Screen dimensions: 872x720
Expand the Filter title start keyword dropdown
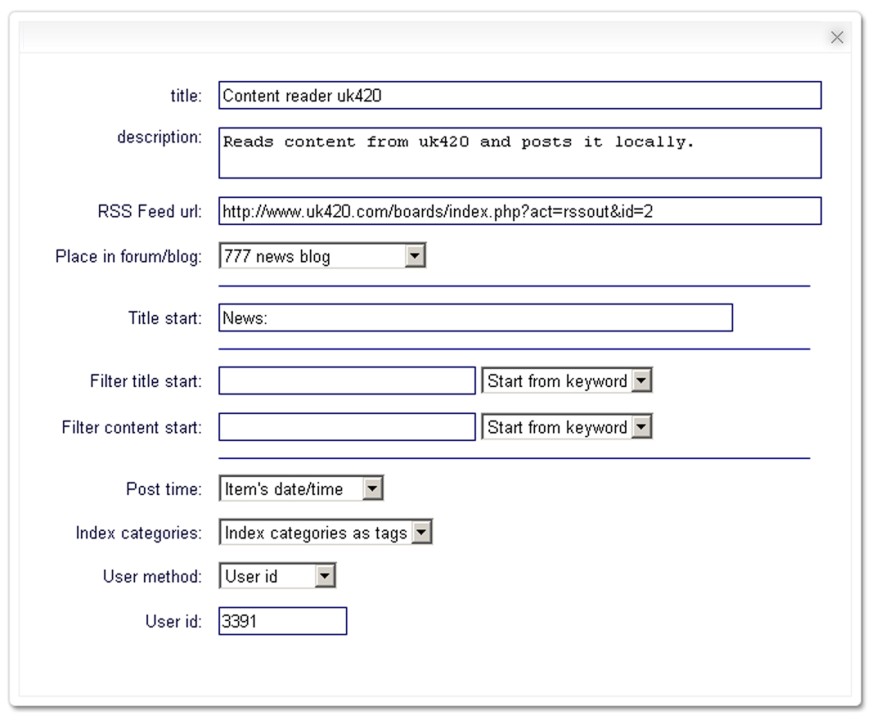pyautogui.click(x=566, y=381)
